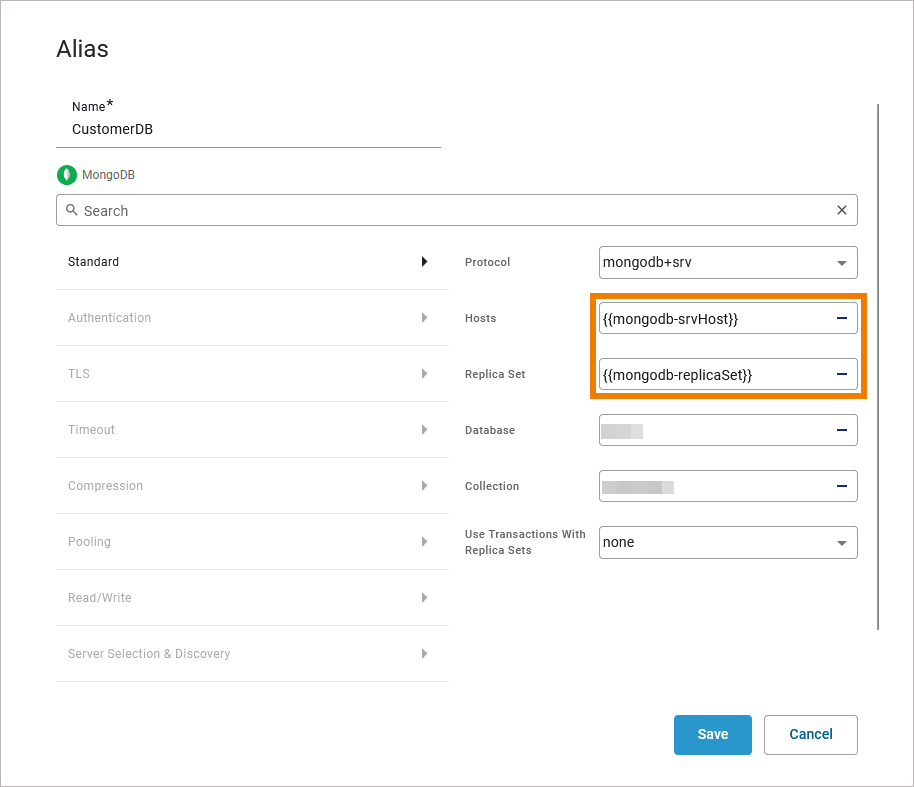The image size is (914, 787).
Task: Click the magnifier icon in search box
Action: [72, 210]
